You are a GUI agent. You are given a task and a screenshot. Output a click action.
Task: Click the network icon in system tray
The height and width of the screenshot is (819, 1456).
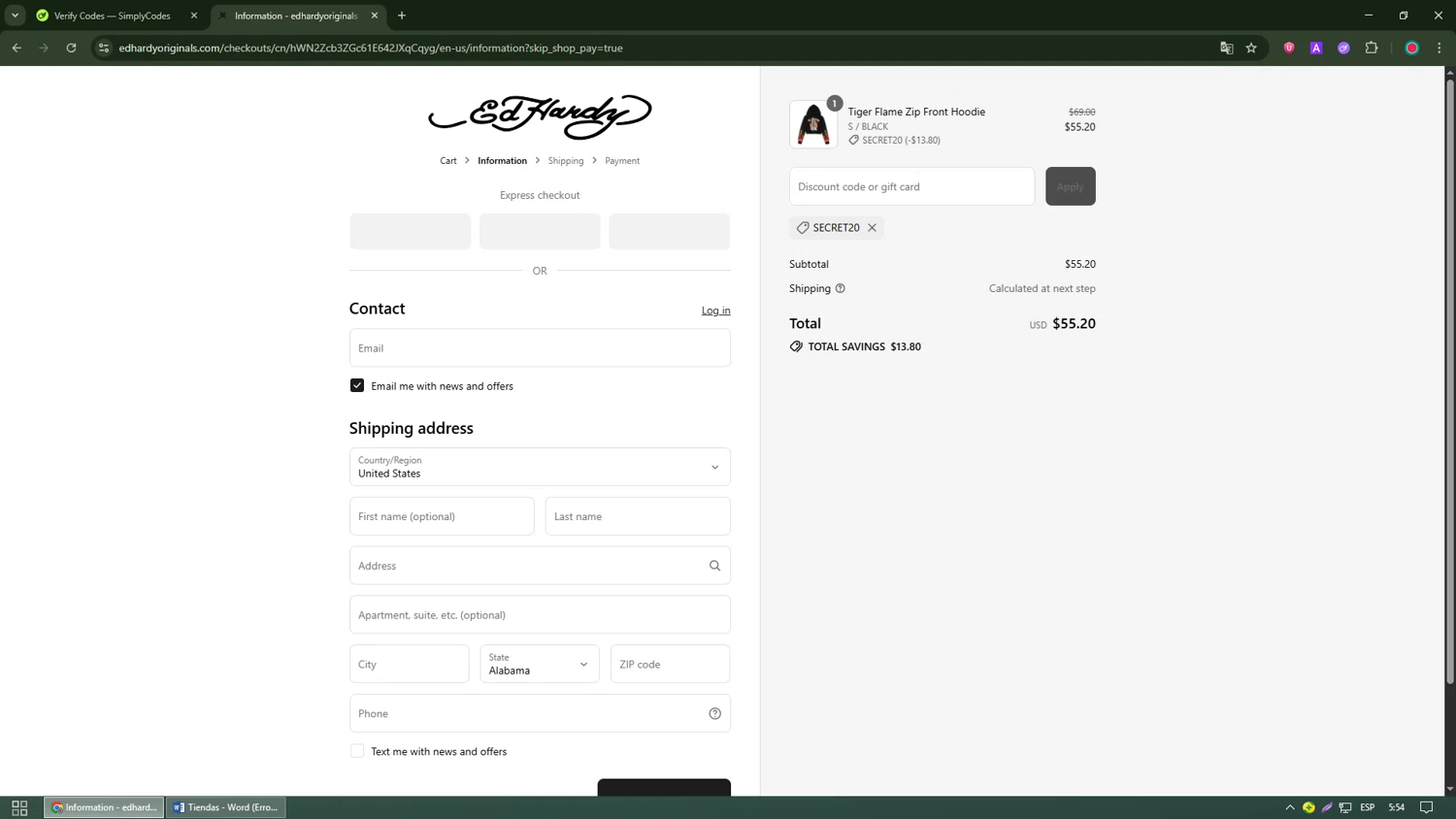pos(1345,807)
